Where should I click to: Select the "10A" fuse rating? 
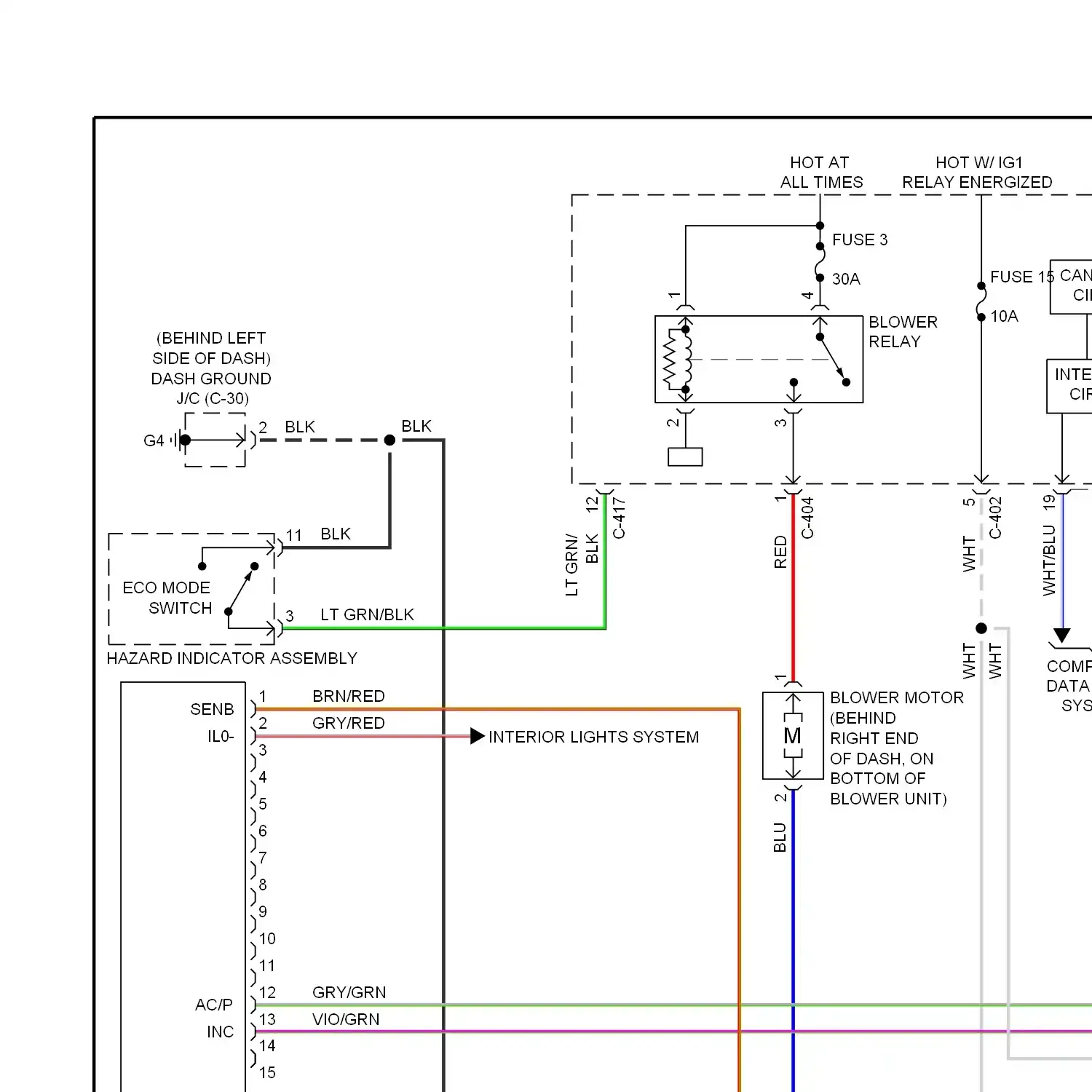click(1004, 316)
